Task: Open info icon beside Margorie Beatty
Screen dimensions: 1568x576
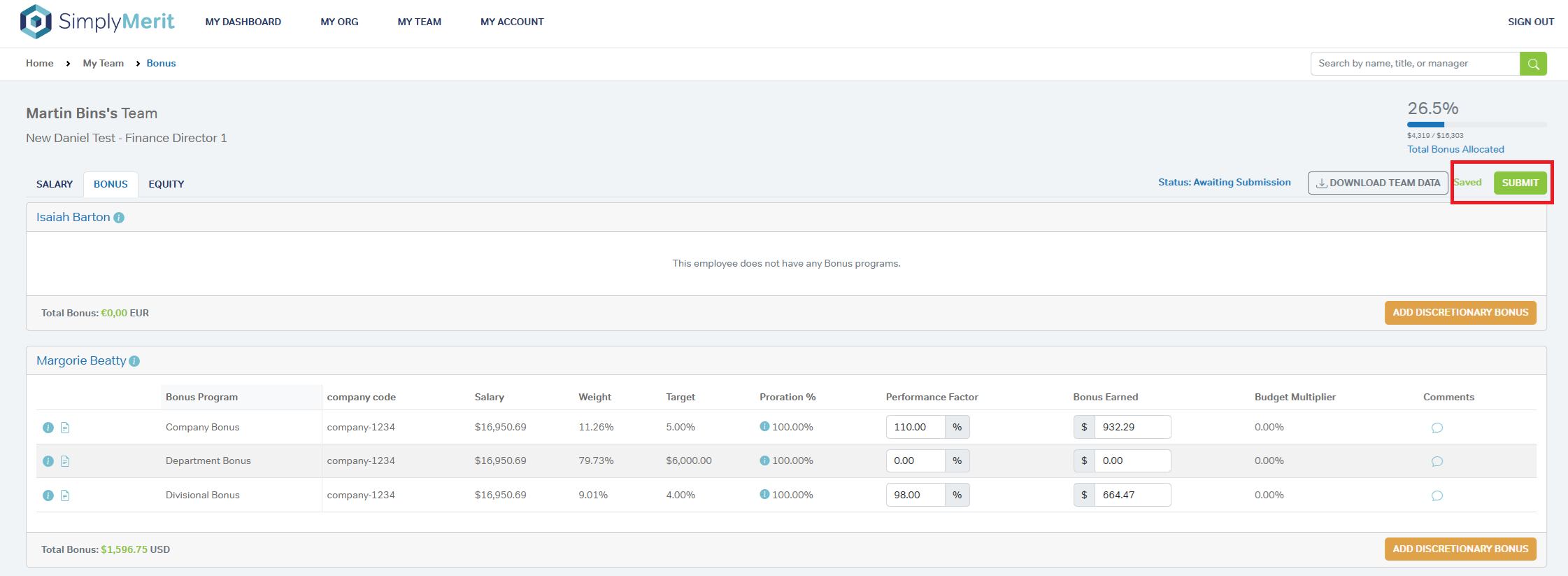Action: pos(134,361)
